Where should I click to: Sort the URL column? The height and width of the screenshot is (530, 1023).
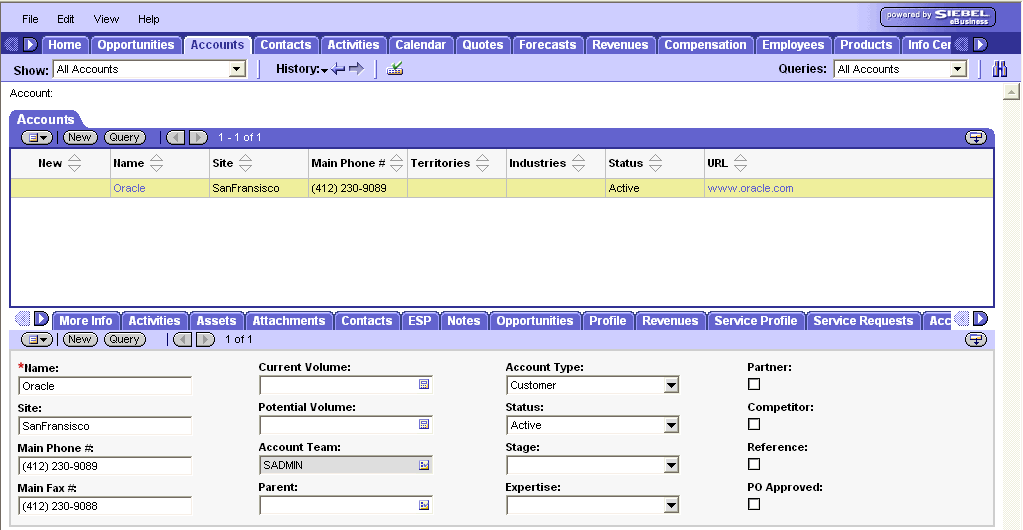(740, 163)
